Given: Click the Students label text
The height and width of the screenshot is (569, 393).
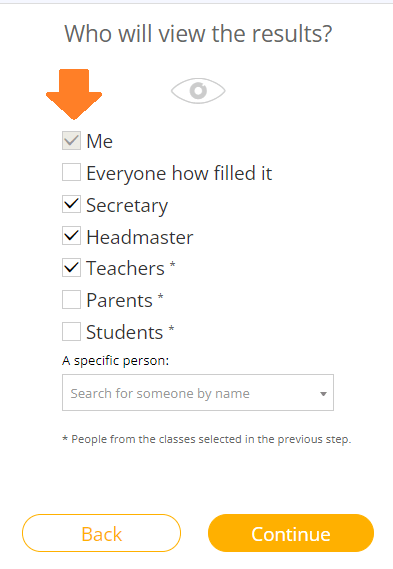Looking at the screenshot, I should coord(124,332).
